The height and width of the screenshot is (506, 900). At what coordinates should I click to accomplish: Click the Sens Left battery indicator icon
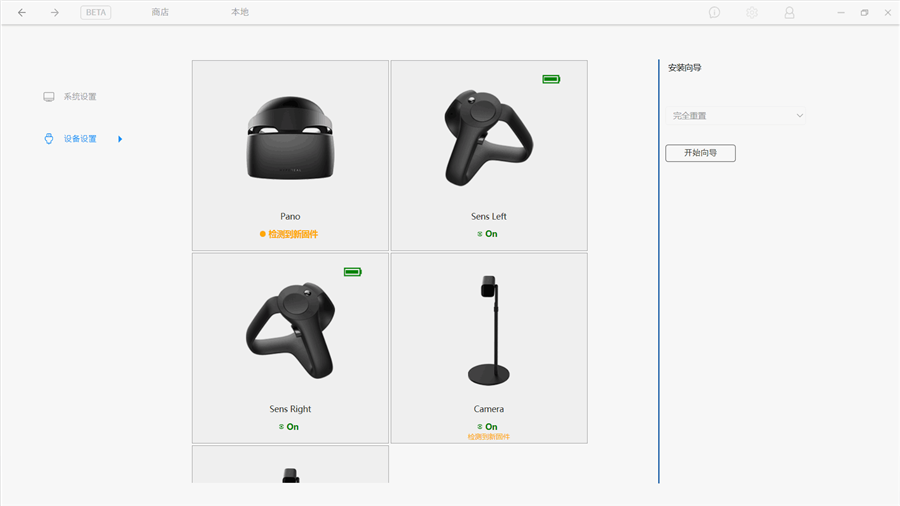[551, 79]
